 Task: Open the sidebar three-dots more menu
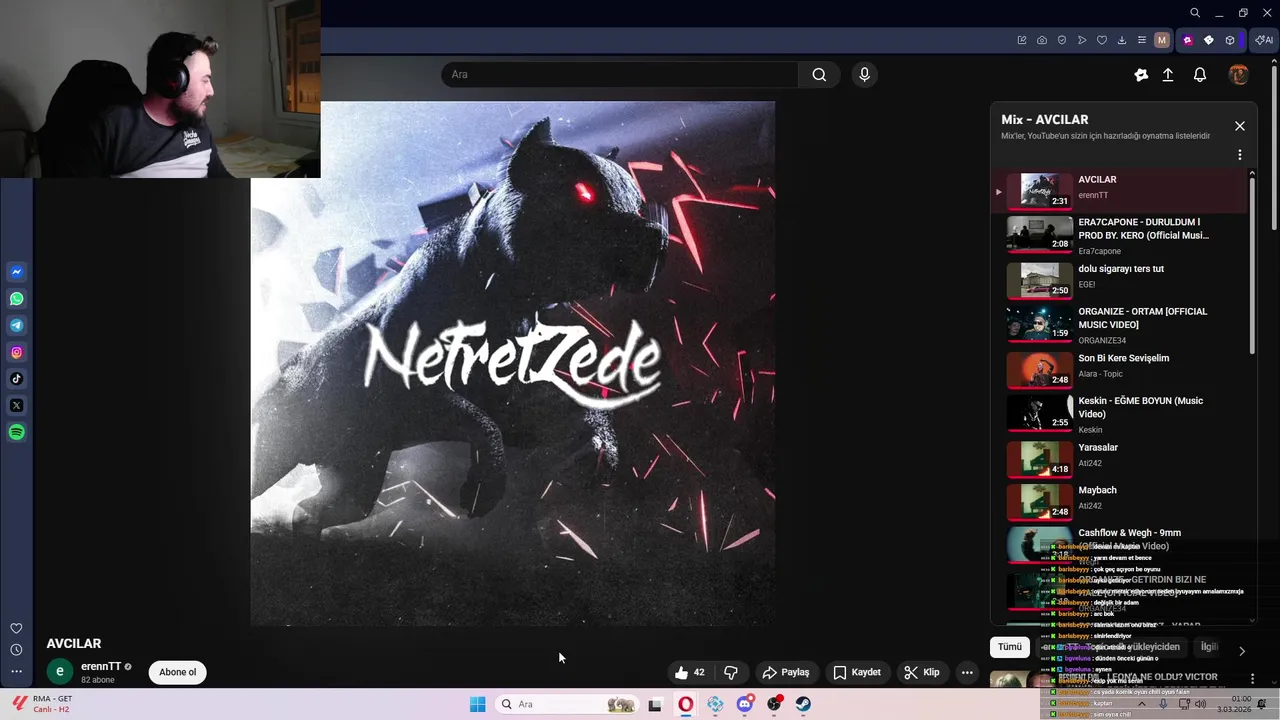(16, 671)
